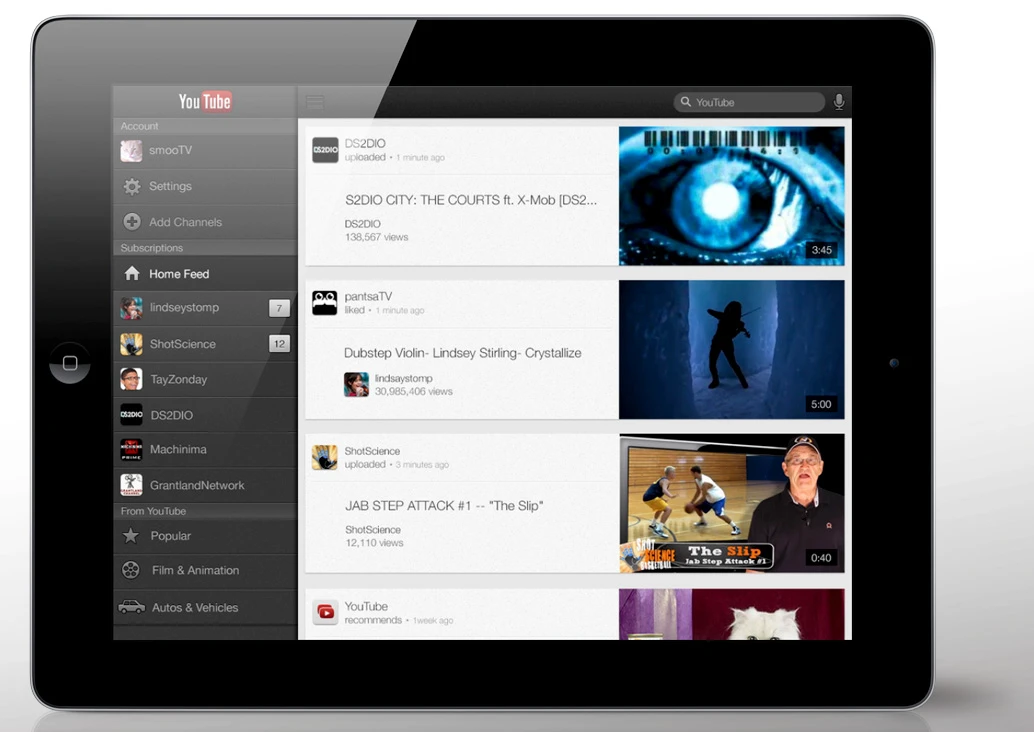Select the Home Feed house icon

coord(132,273)
